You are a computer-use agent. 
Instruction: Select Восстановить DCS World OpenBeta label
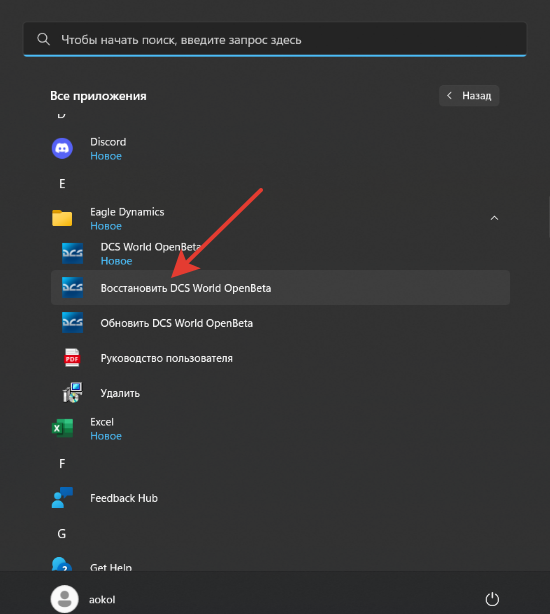pyautogui.click(x=186, y=288)
